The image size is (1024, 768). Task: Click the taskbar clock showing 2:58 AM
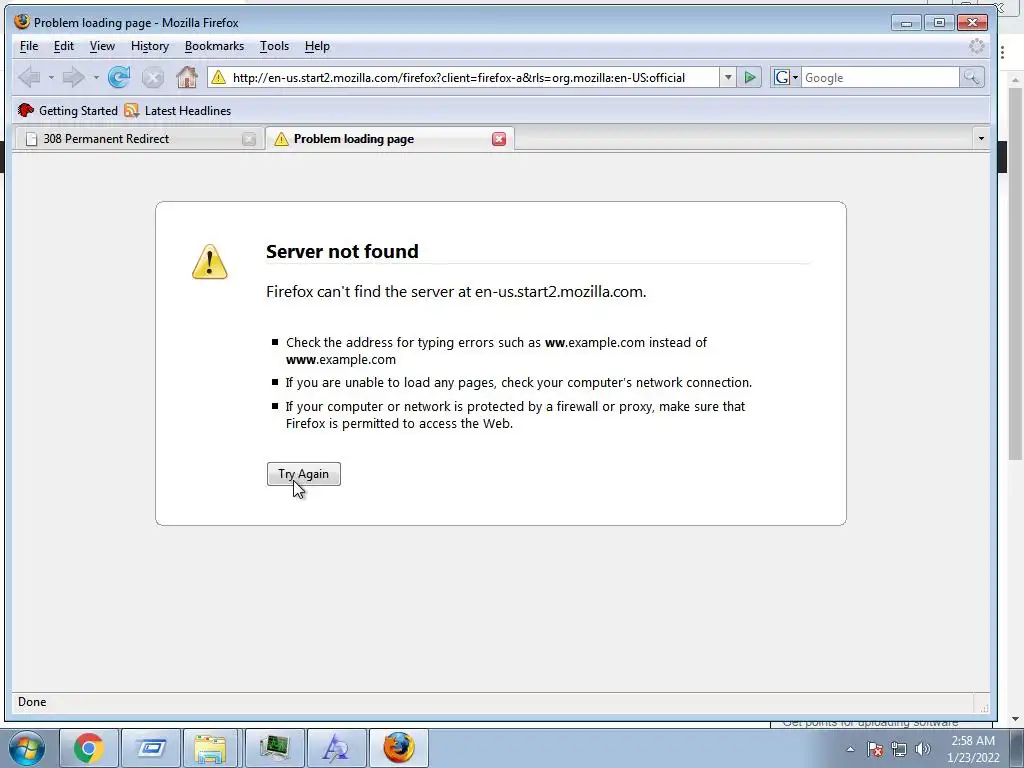click(973, 749)
